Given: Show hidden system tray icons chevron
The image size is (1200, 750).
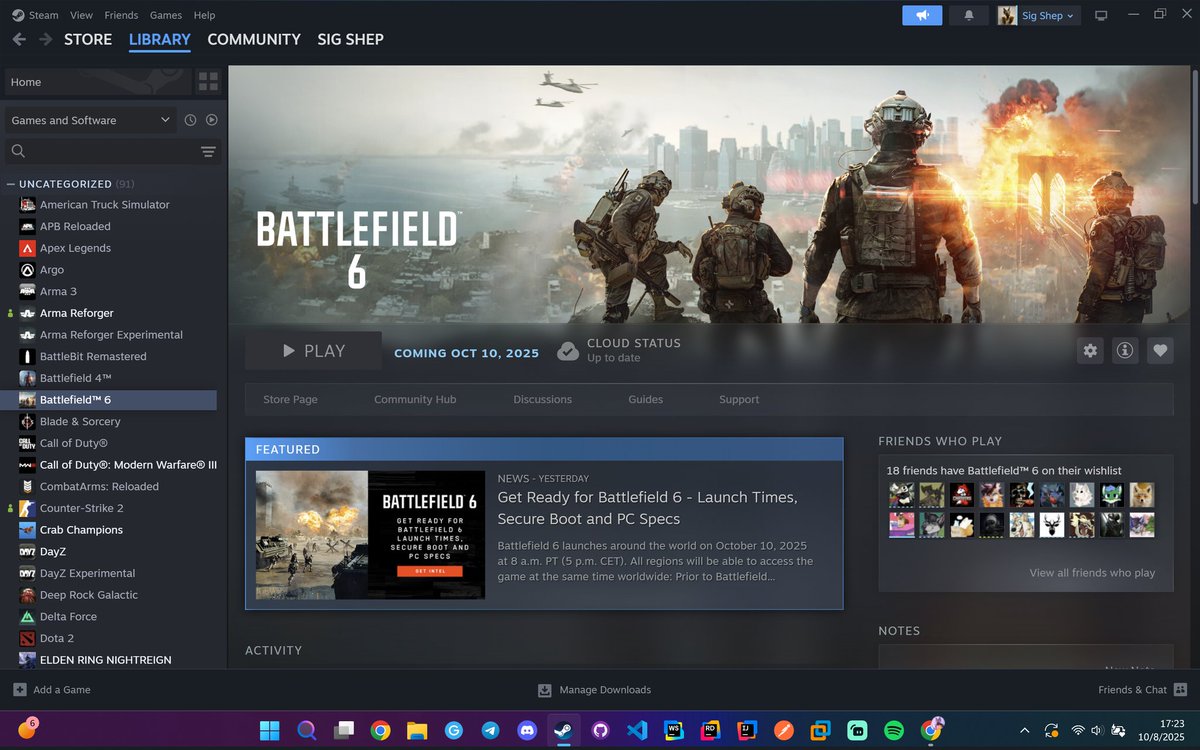Looking at the screenshot, I should pos(1024,730).
